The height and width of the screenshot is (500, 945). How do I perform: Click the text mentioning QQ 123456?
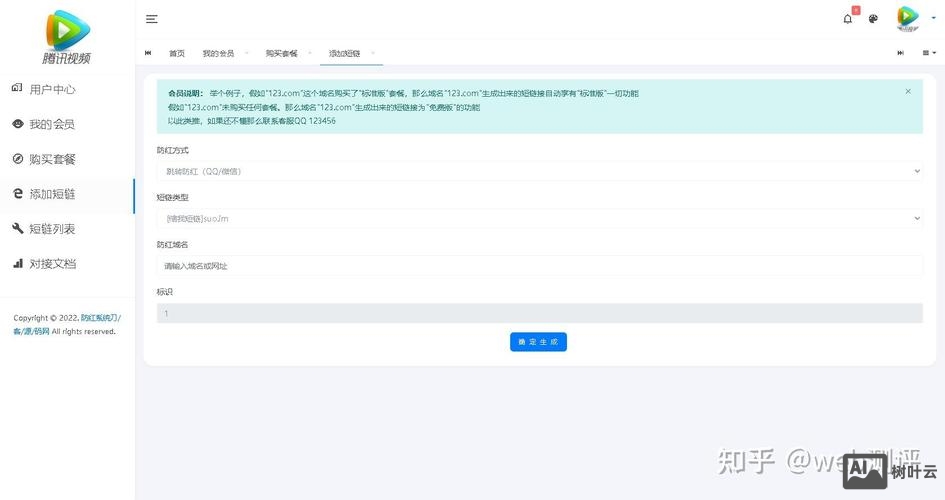click(251, 121)
